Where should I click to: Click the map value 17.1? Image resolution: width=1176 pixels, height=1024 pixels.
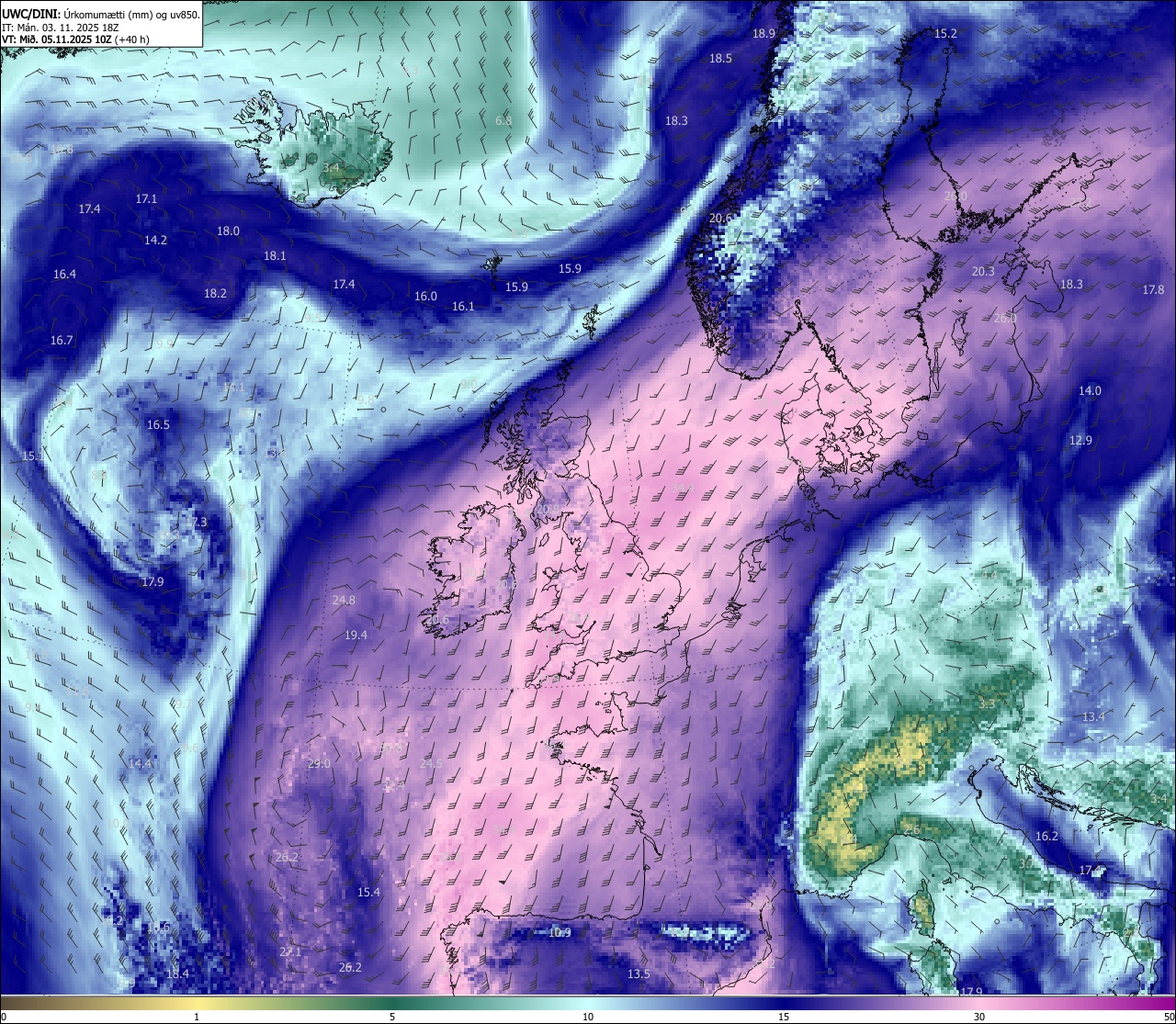(146, 198)
